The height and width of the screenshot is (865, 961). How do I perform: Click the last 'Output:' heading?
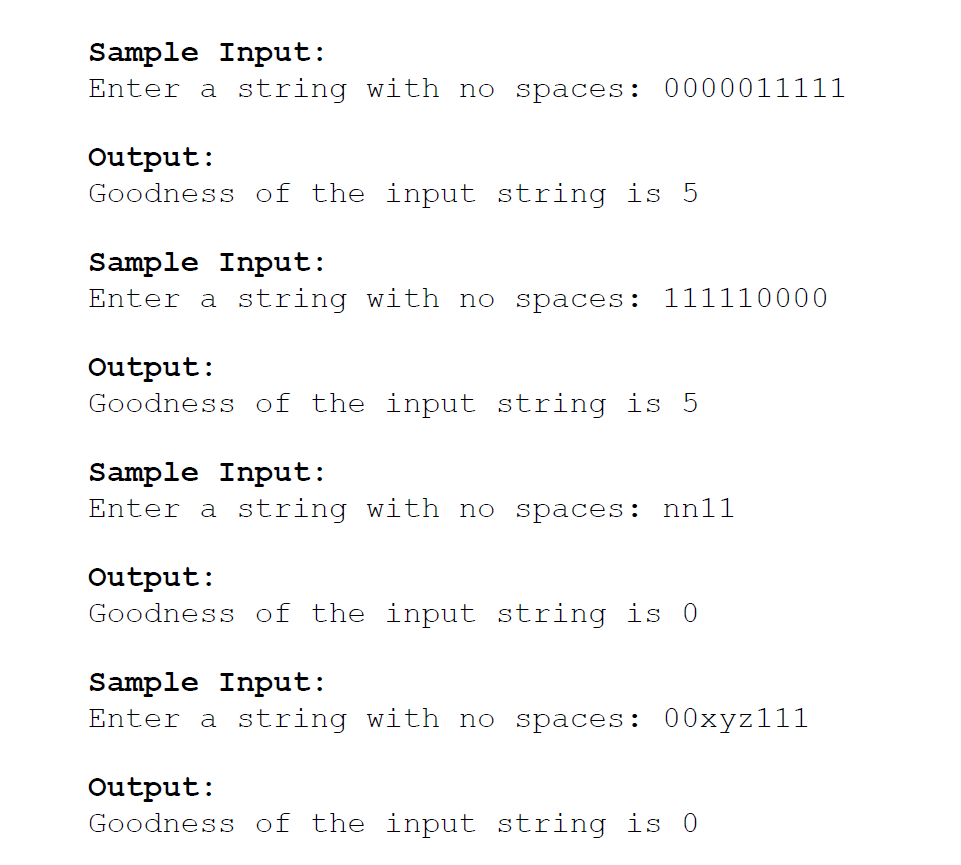(152, 788)
